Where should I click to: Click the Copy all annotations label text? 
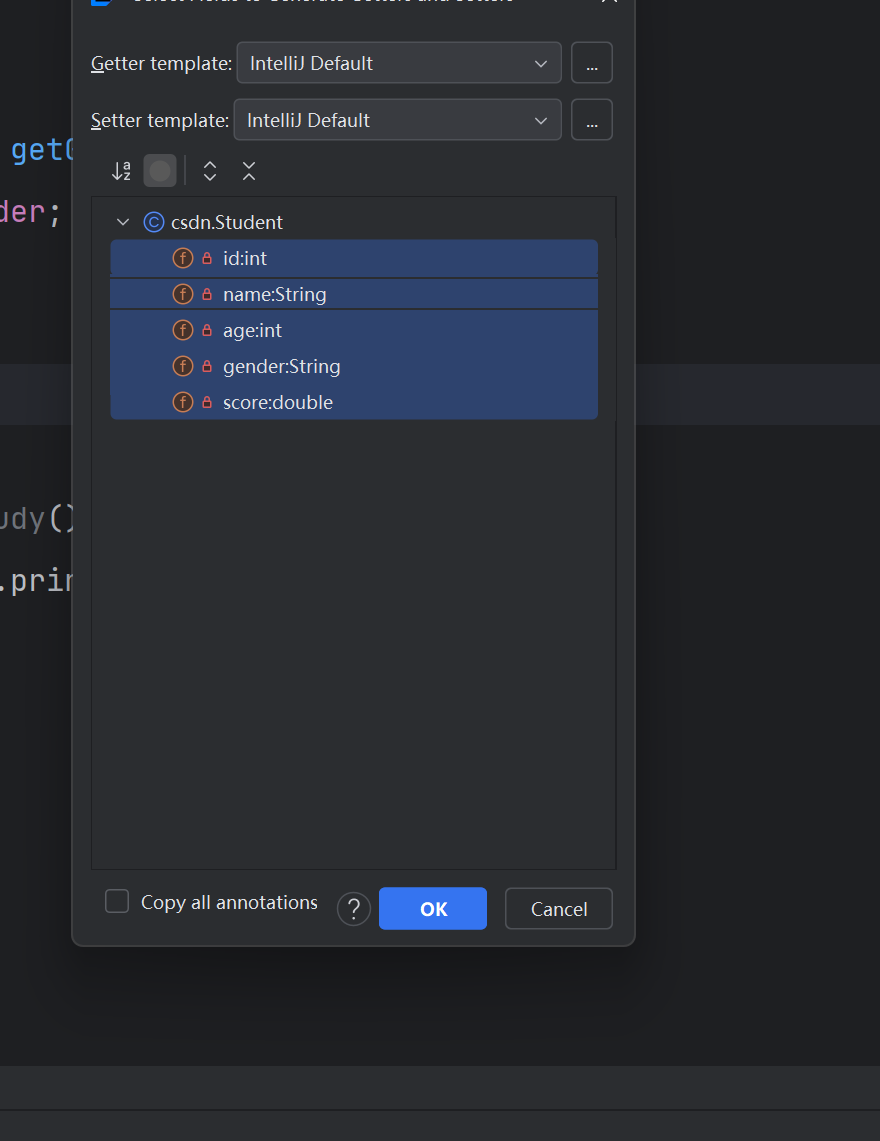[229, 902]
